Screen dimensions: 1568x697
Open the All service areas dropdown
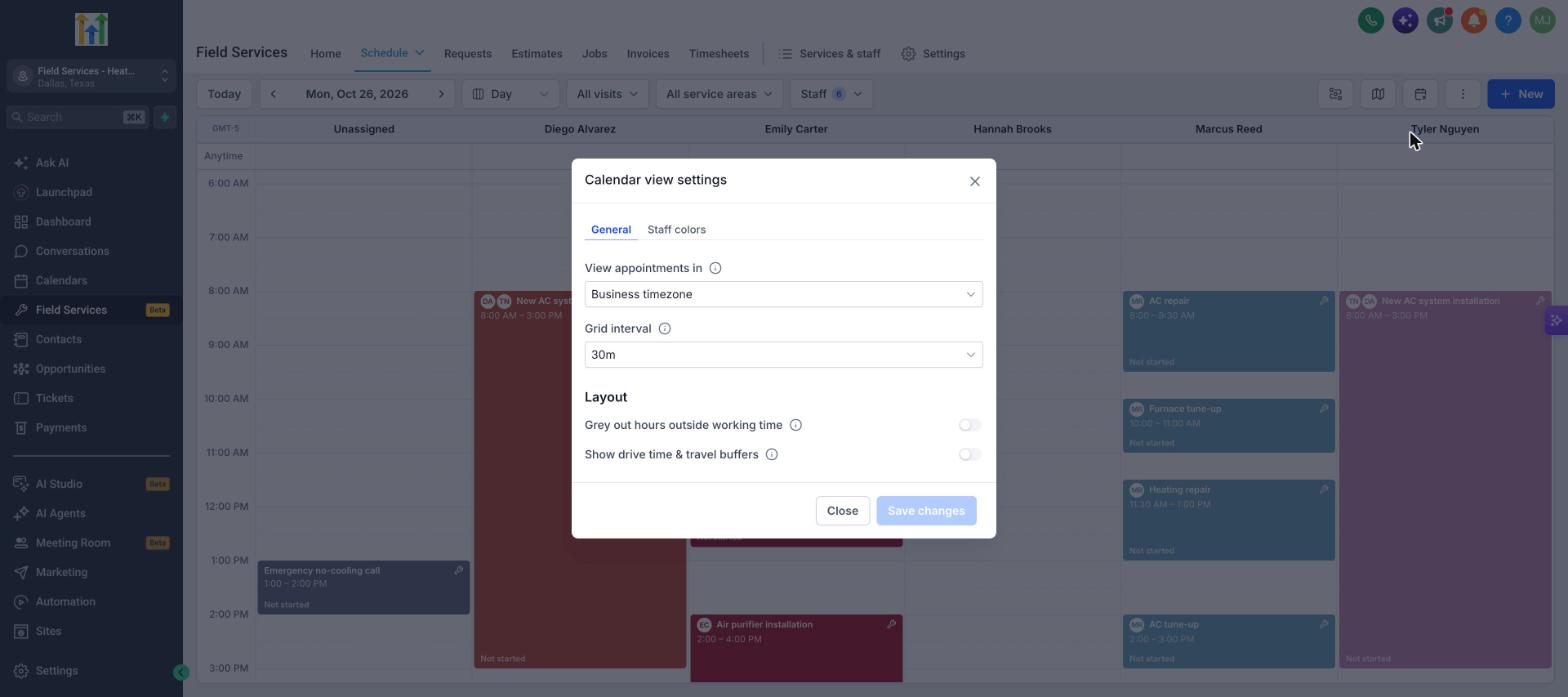click(719, 94)
